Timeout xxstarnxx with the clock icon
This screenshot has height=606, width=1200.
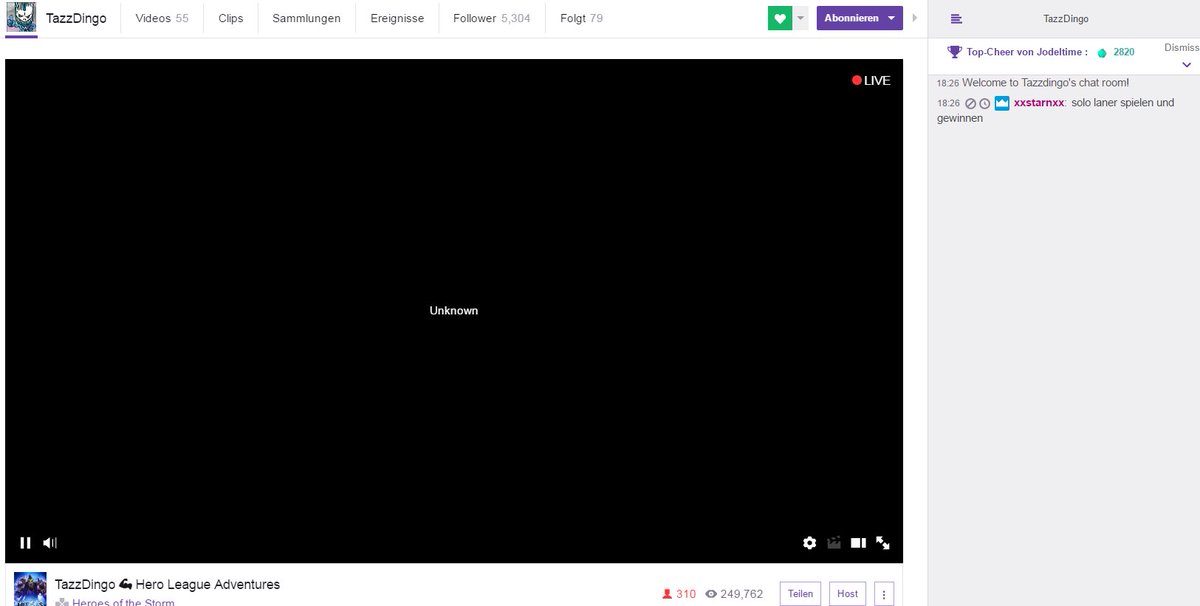click(x=984, y=103)
